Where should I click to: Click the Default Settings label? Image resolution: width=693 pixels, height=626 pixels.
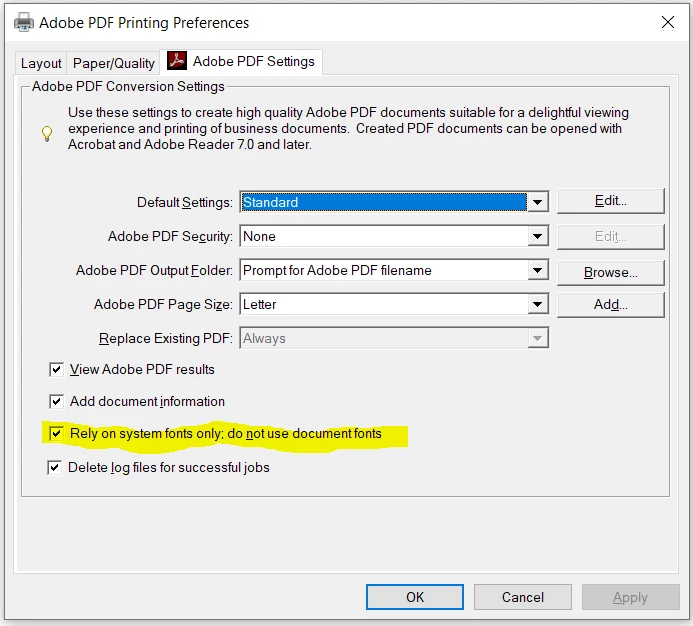(x=185, y=202)
